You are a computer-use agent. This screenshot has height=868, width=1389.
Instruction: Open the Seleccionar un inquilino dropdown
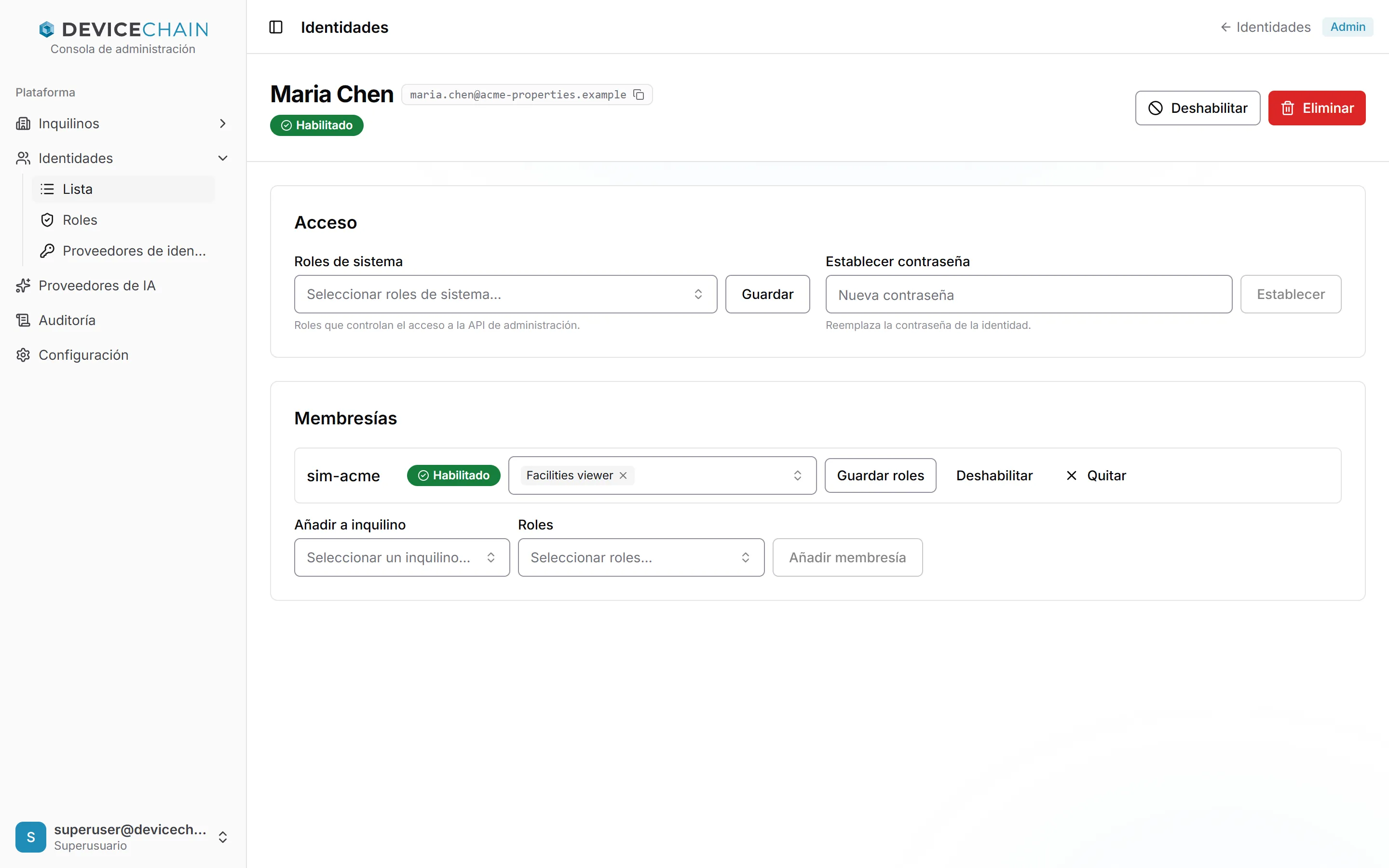tap(402, 557)
